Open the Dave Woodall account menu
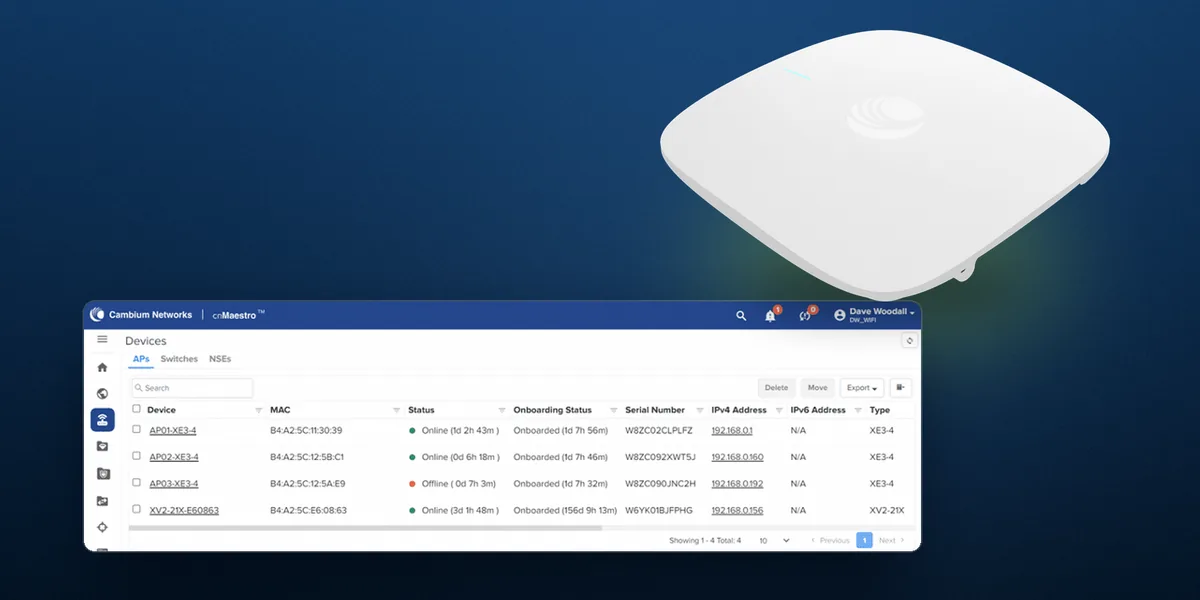 882,315
